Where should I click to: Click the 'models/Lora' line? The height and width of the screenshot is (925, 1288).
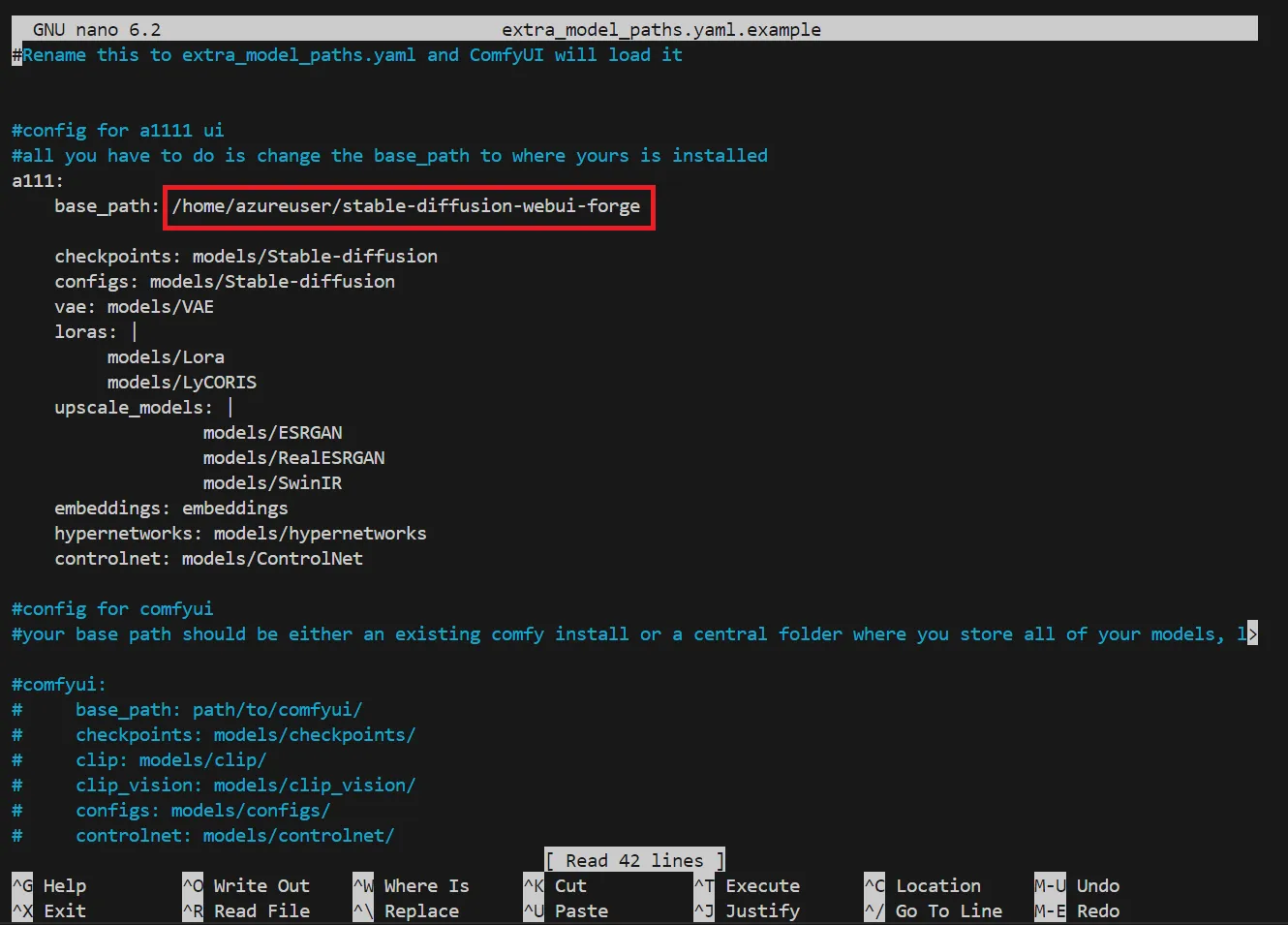166,356
